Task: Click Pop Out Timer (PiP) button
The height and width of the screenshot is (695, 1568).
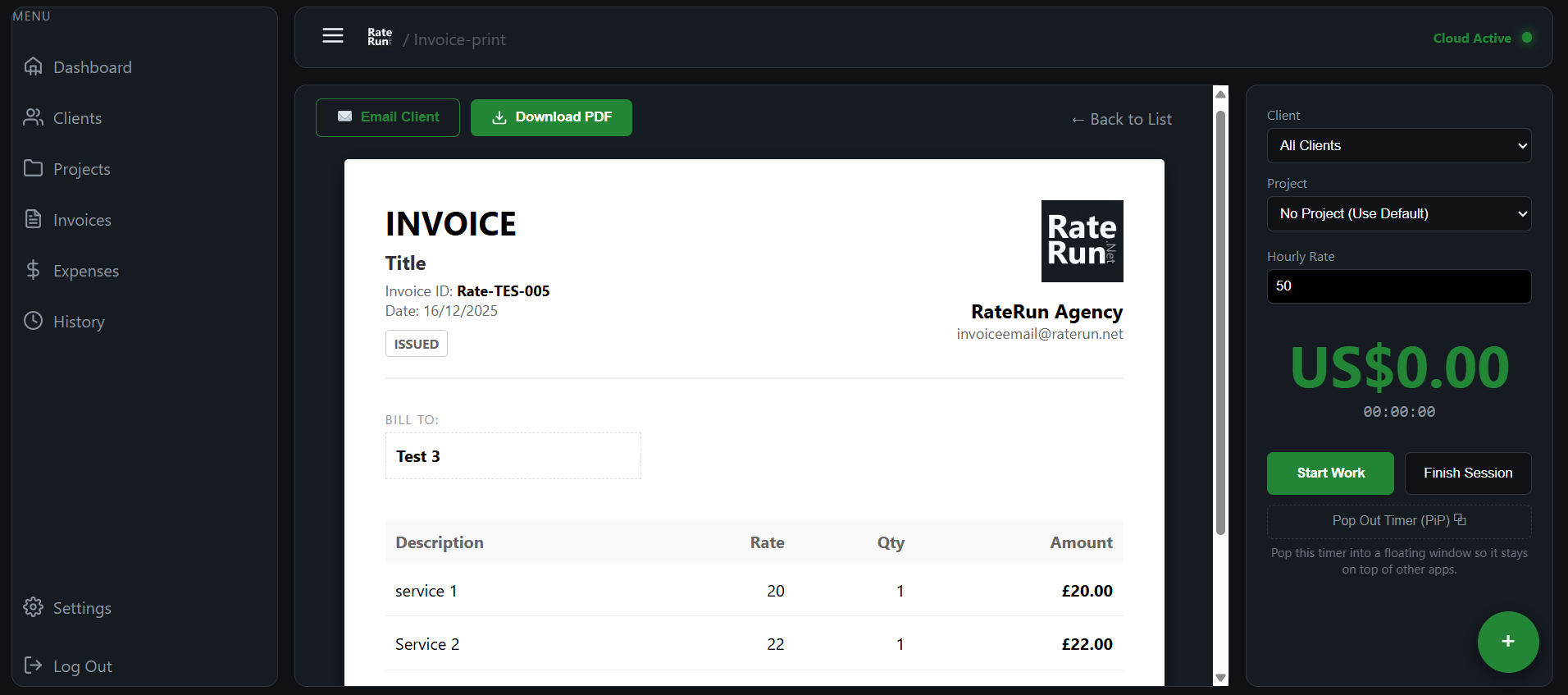Action: (1398, 521)
